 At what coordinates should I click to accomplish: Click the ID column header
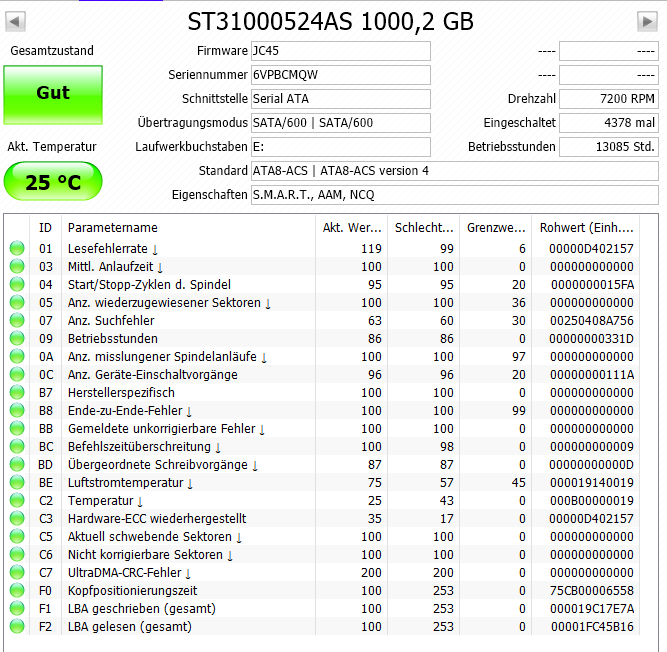(46, 228)
